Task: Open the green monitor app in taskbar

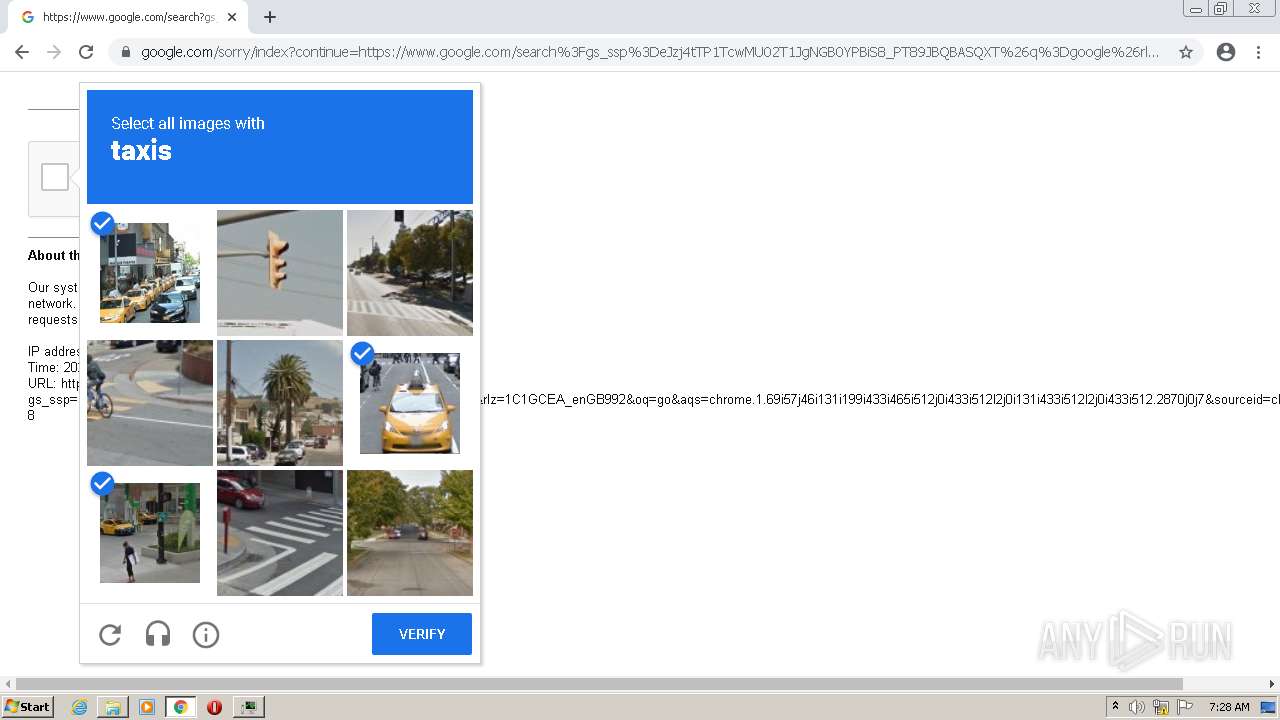Action: (x=248, y=707)
